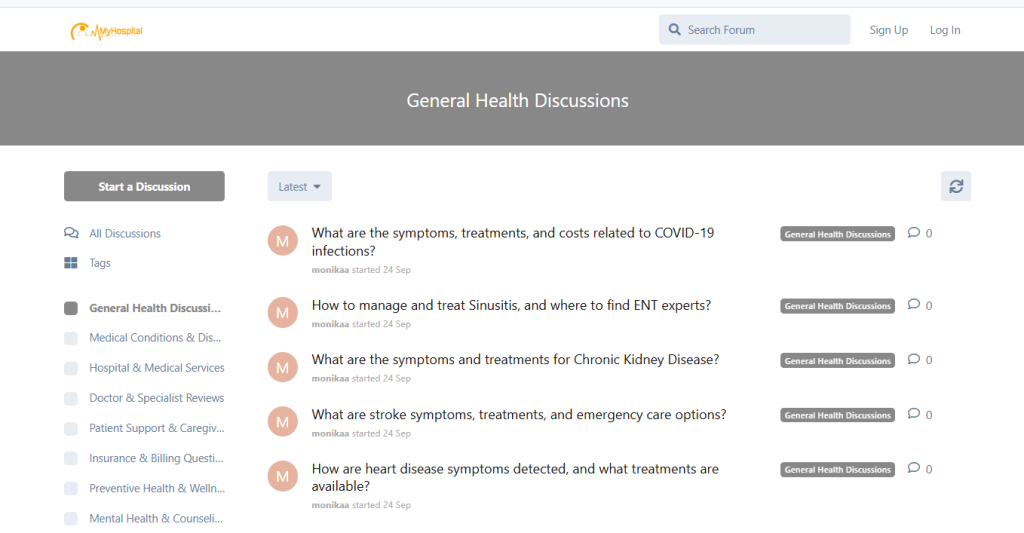Select the Medical Conditions tag square
The image size is (1024, 533).
(71, 338)
